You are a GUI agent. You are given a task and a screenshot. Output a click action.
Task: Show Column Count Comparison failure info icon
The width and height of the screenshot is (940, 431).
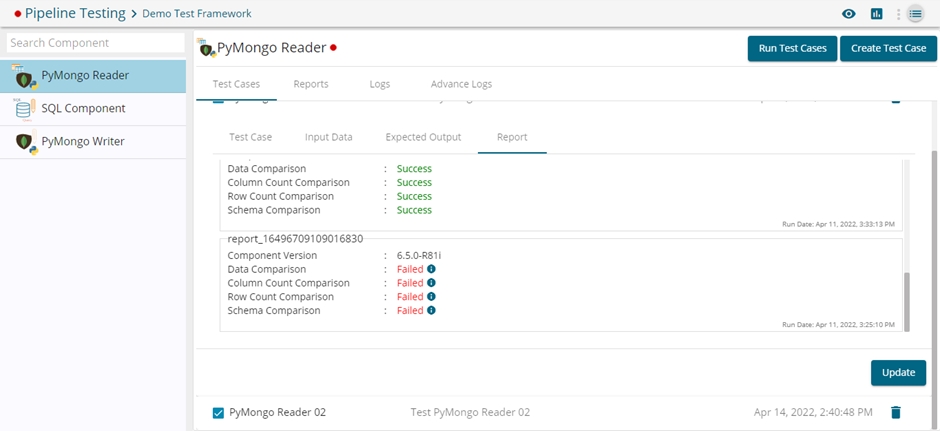(431, 283)
